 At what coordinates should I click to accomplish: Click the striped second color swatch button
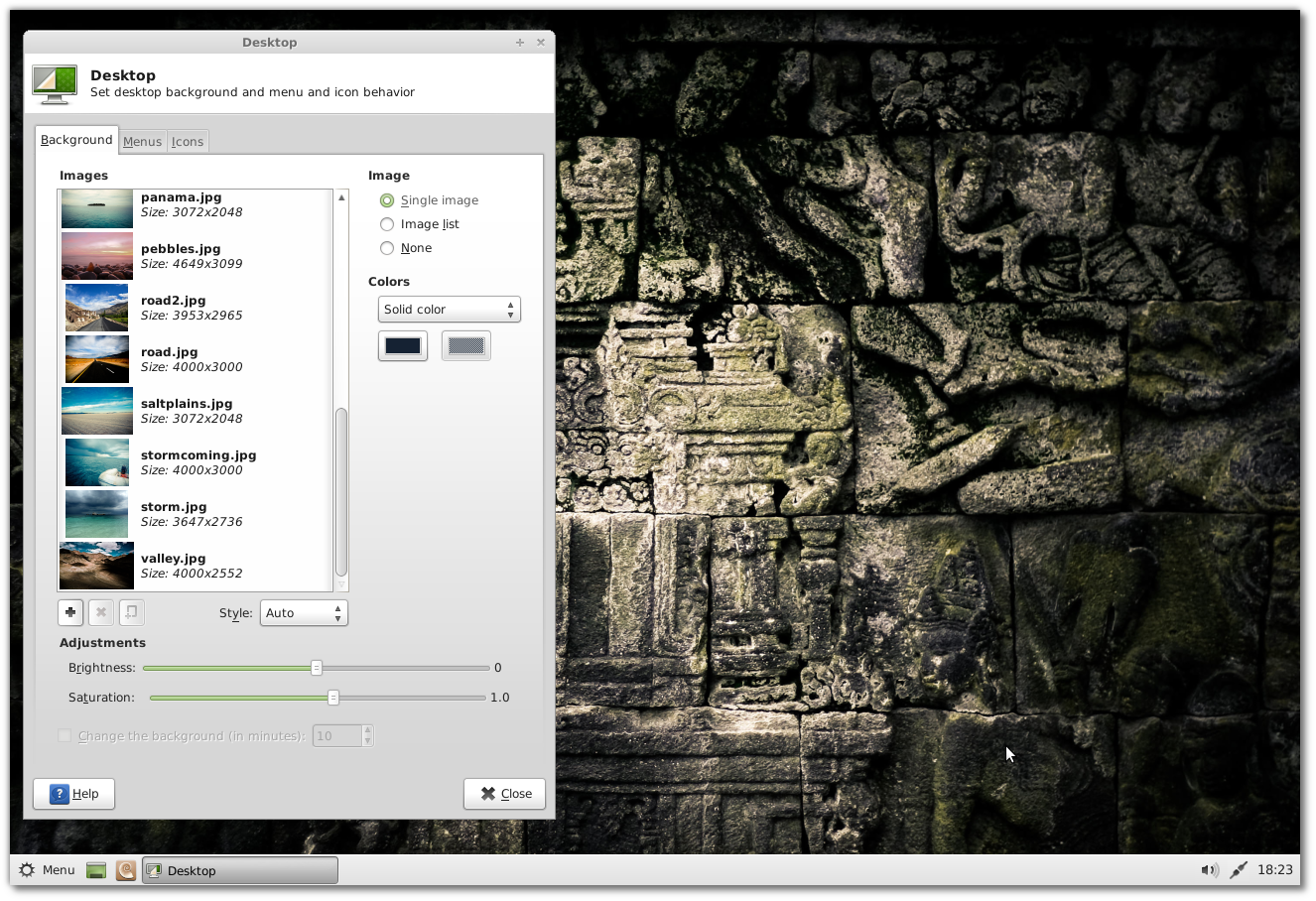[465, 345]
